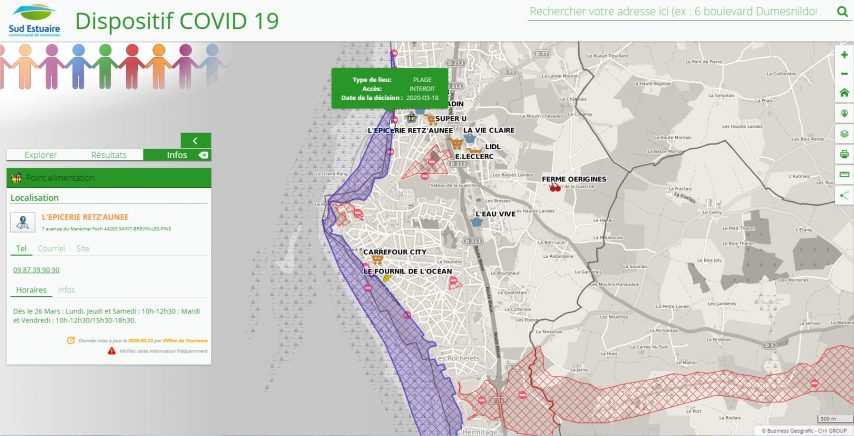This screenshot has height=436, width=854.
Task: Clear the Infos tab with the erase icon
Action: [x=203, y=155]
